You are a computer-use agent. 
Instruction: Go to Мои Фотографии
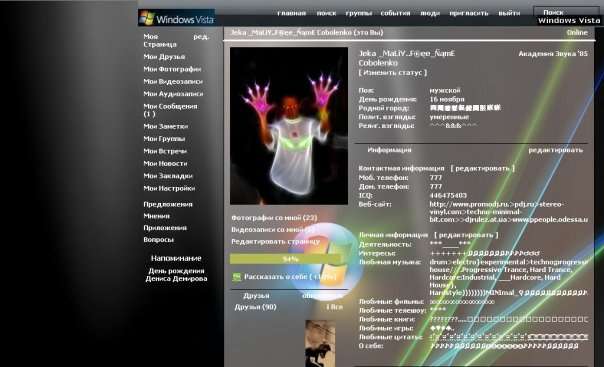[172, 69]
